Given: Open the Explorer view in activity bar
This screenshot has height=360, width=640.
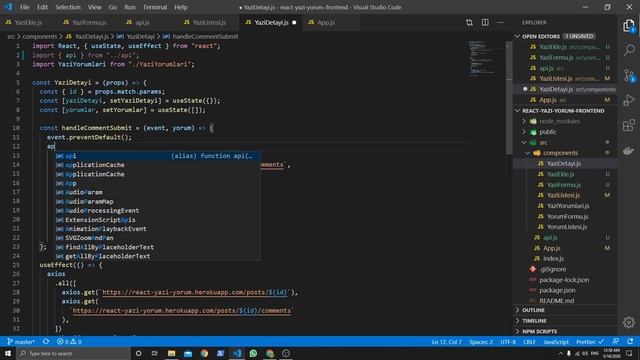Looking at the screenshot, I should (x=629, y=26).
